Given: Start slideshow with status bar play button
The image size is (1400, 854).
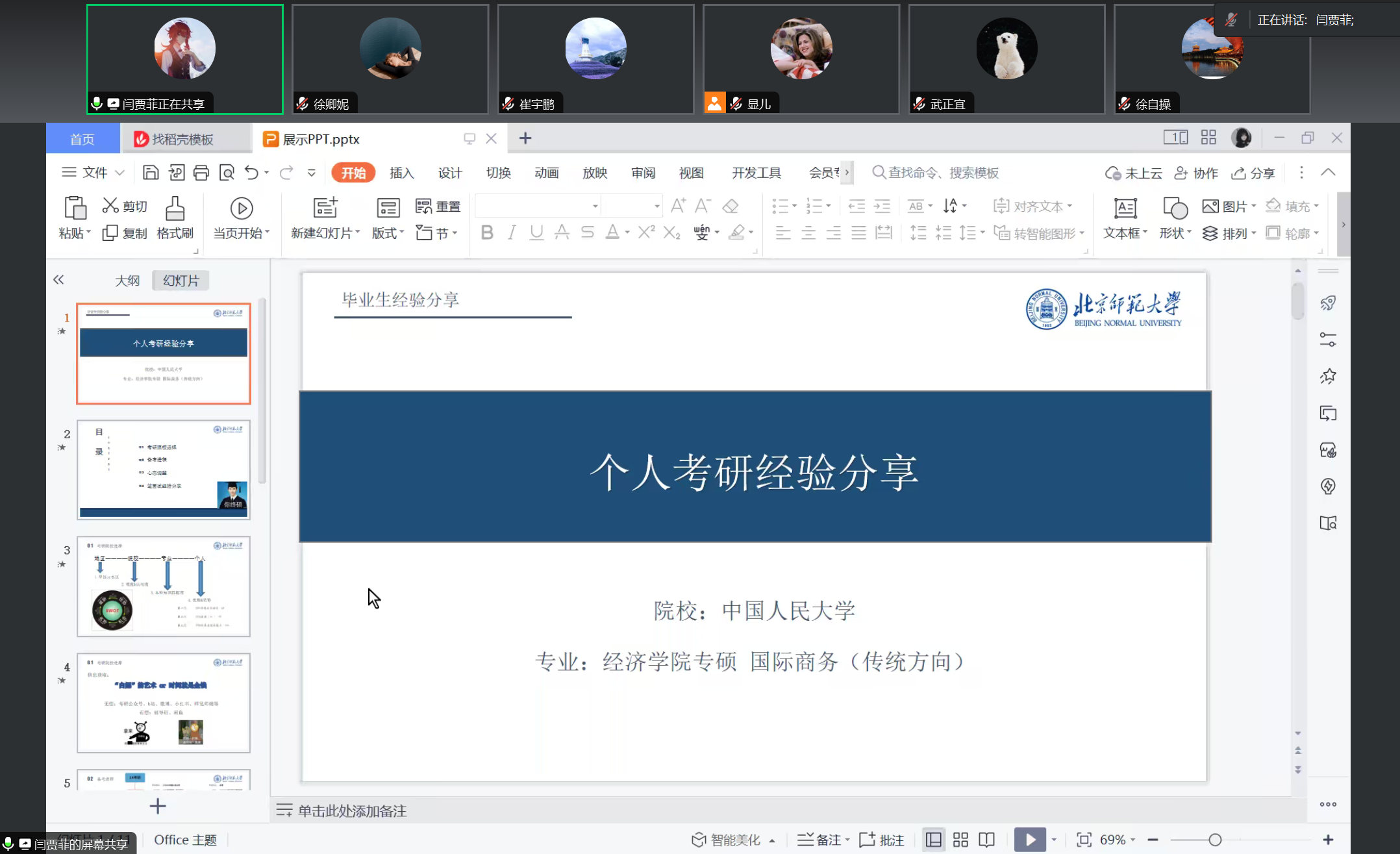Looking at the screenshot, I should click(1030, 840).
